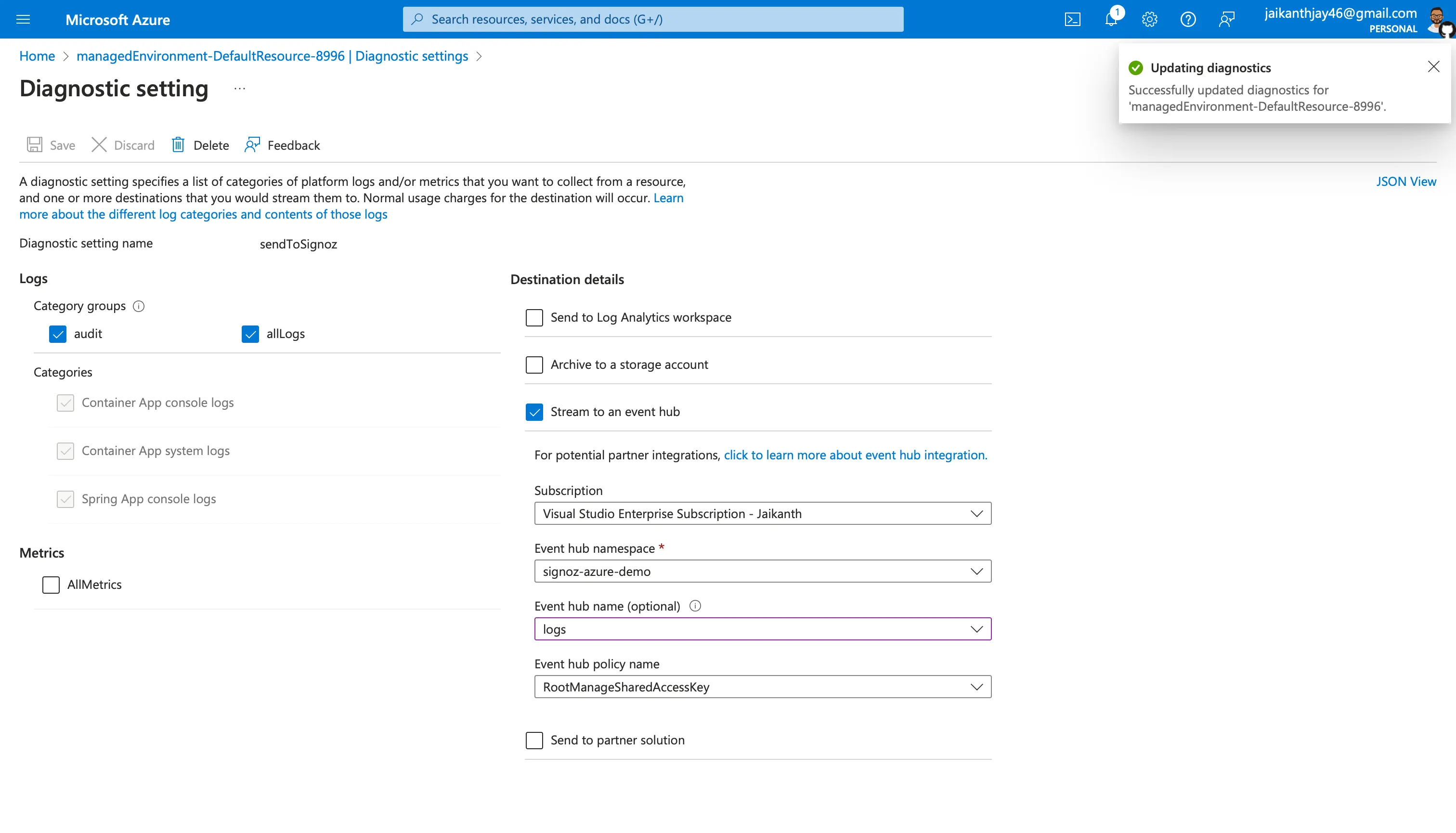The height and width of the screenshot is (833, 1456).
Task: Uncheck the audit category group
Action: coord(58,334)
